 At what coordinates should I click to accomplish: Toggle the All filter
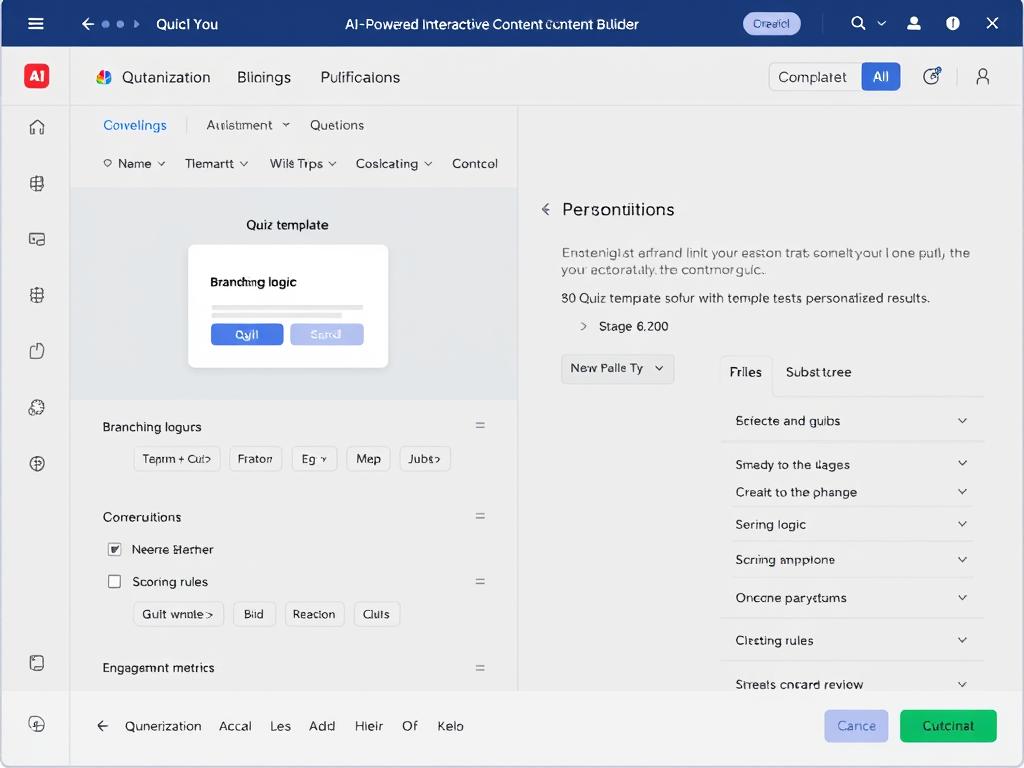coord(881,75)
